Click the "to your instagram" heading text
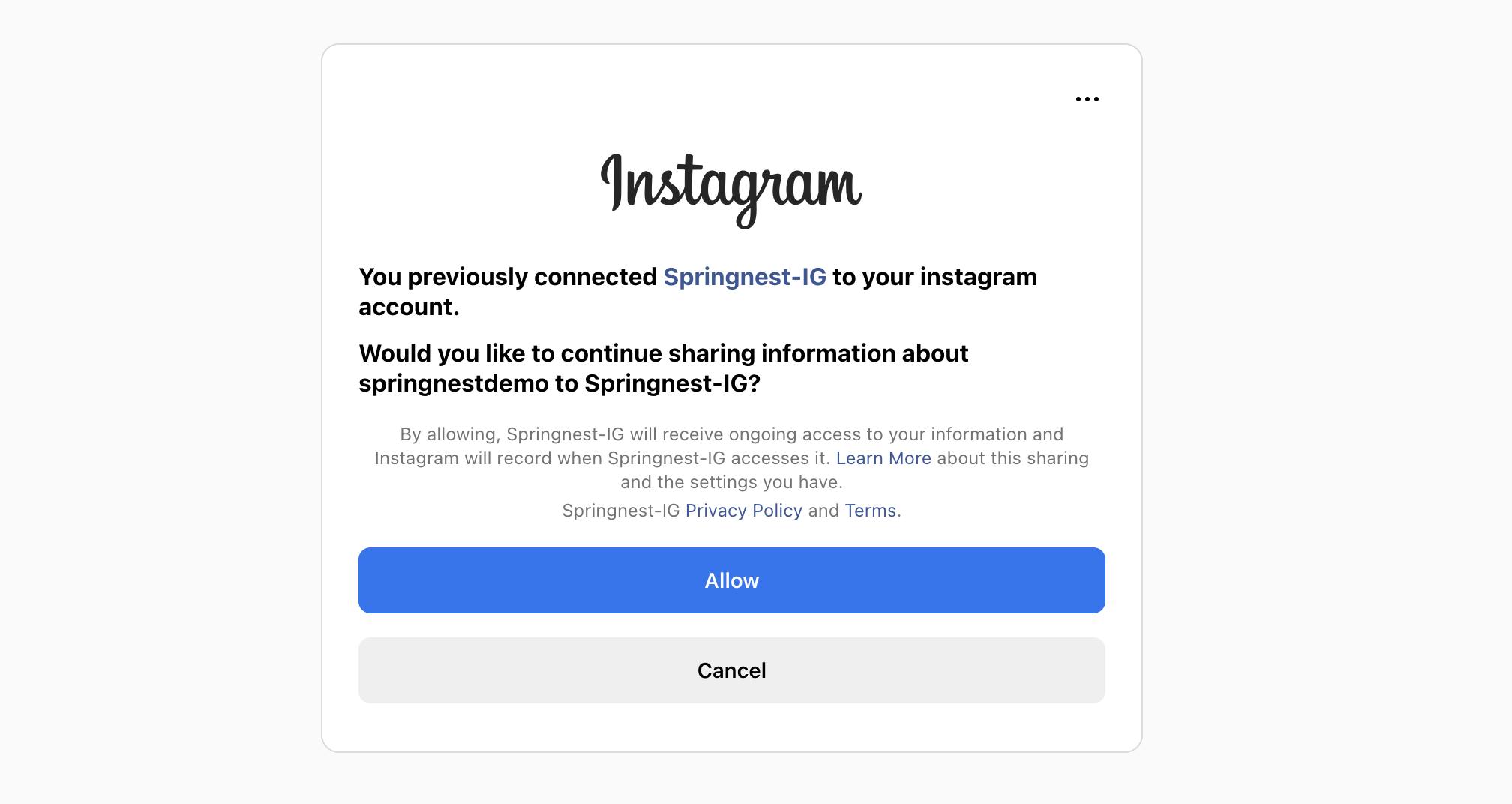This screenshot has width=1512, height=804. 934,277
